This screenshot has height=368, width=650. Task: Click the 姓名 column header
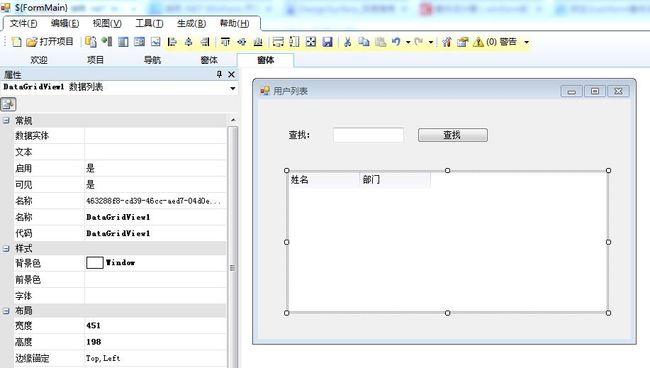(x=323, y=180)
